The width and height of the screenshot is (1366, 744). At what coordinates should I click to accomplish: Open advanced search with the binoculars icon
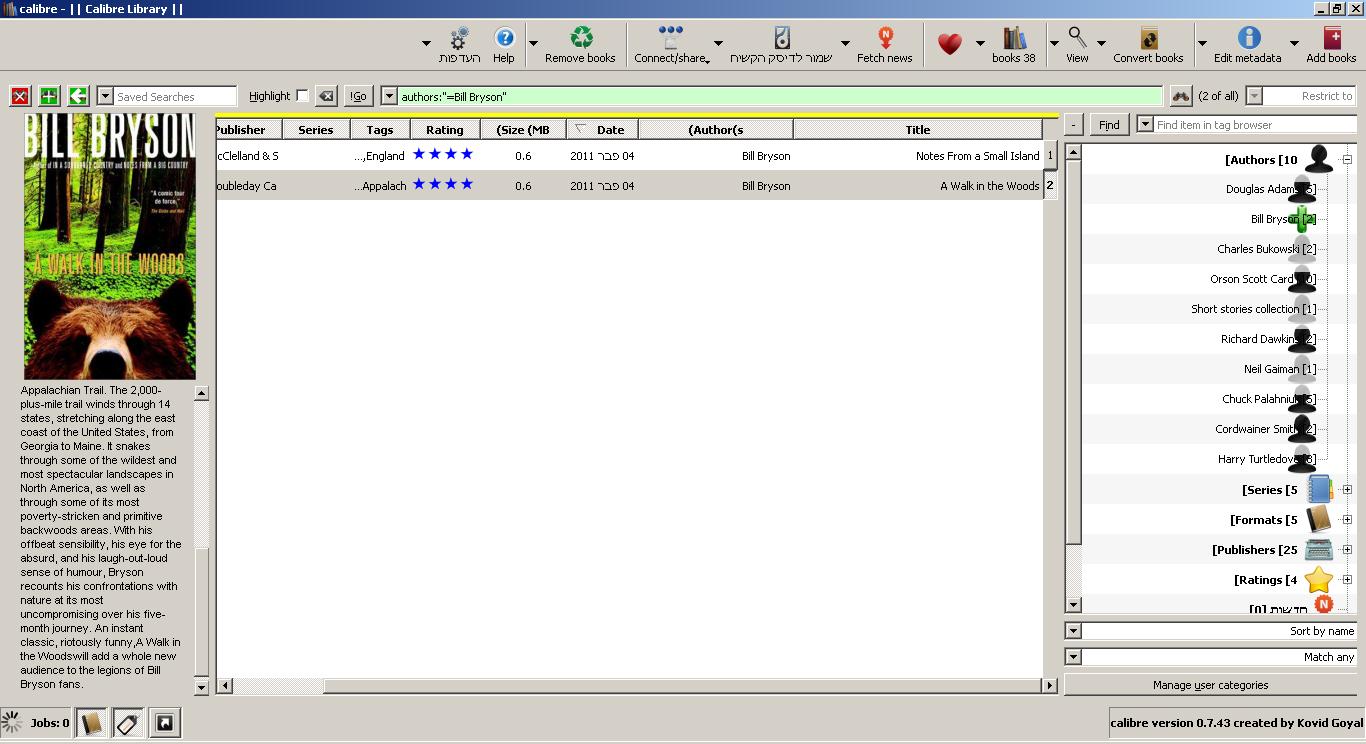coord(1181,96)
